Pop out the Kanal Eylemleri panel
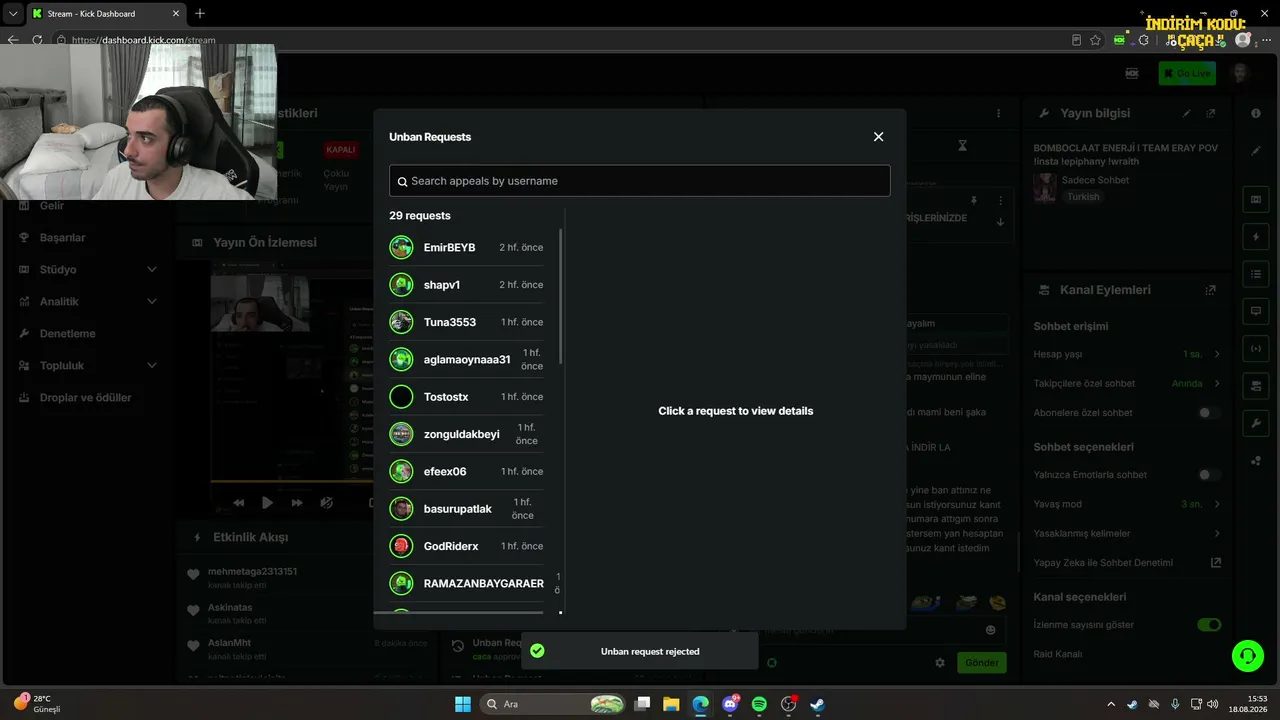The width and height of the screenshot is (1280, 720). tap(1211, 290)
